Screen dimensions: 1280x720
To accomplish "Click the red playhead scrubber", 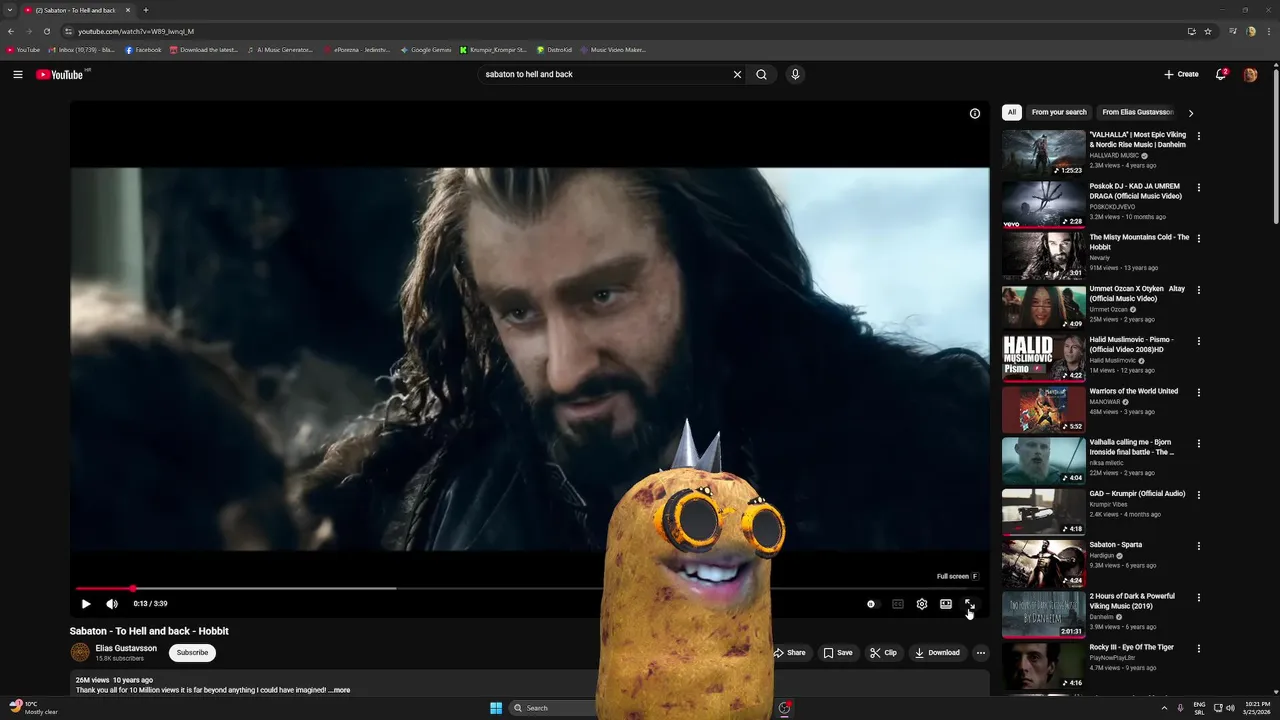I will [132, 588].
